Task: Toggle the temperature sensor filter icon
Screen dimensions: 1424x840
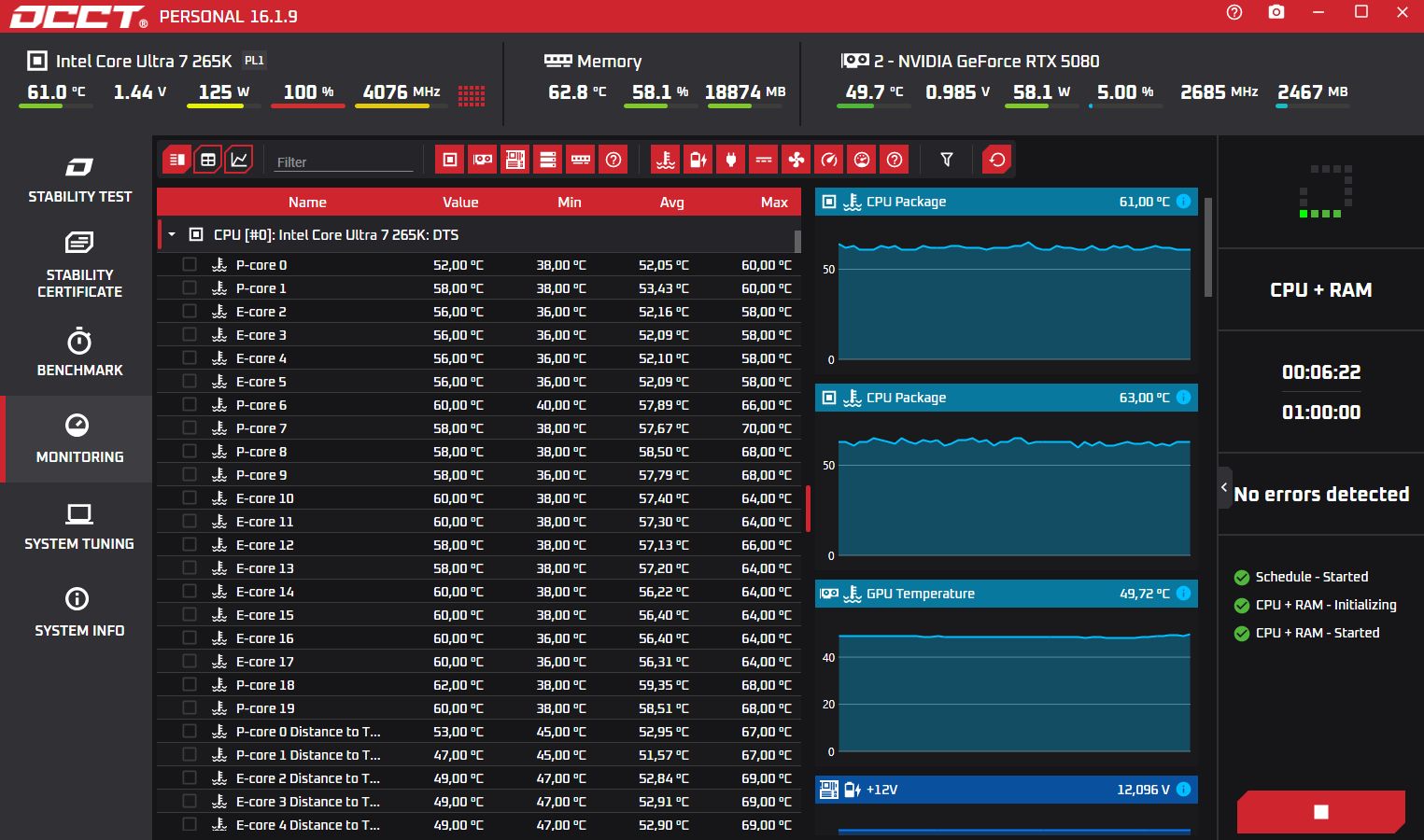Action: click(666, 160)
